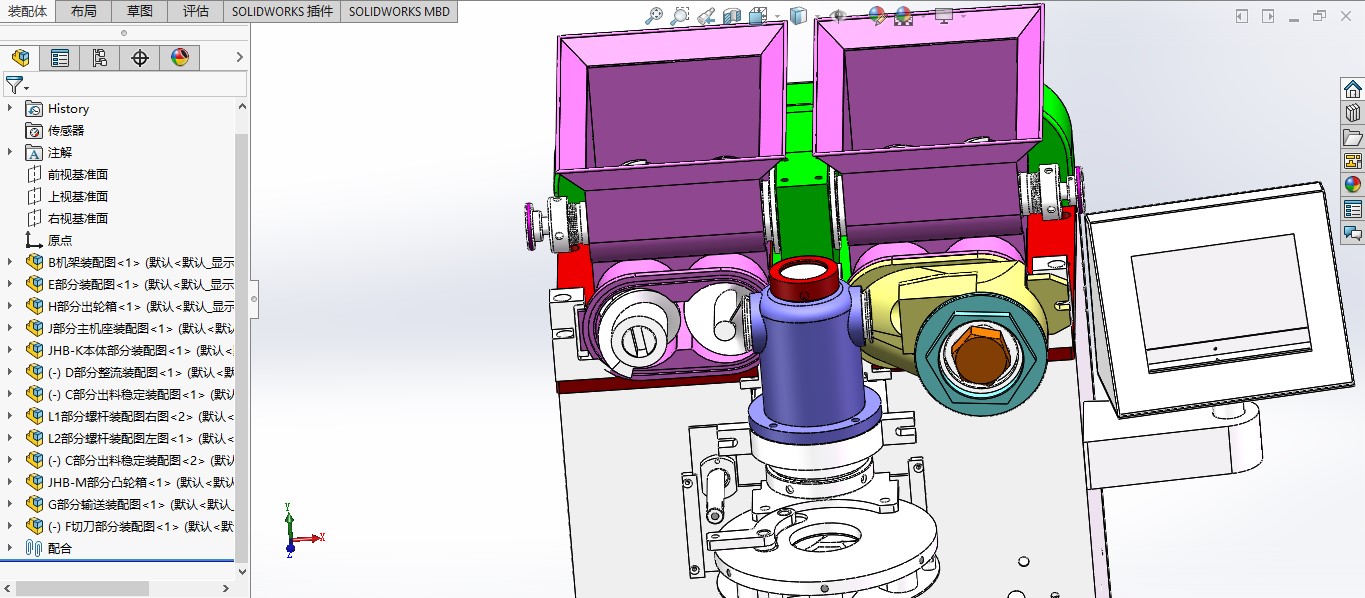Expand the JHB-M部分凸轮箱<1> node
The height and width of the screenshot is (598, 1365).
pyautogui.click(x=10, y=482)
